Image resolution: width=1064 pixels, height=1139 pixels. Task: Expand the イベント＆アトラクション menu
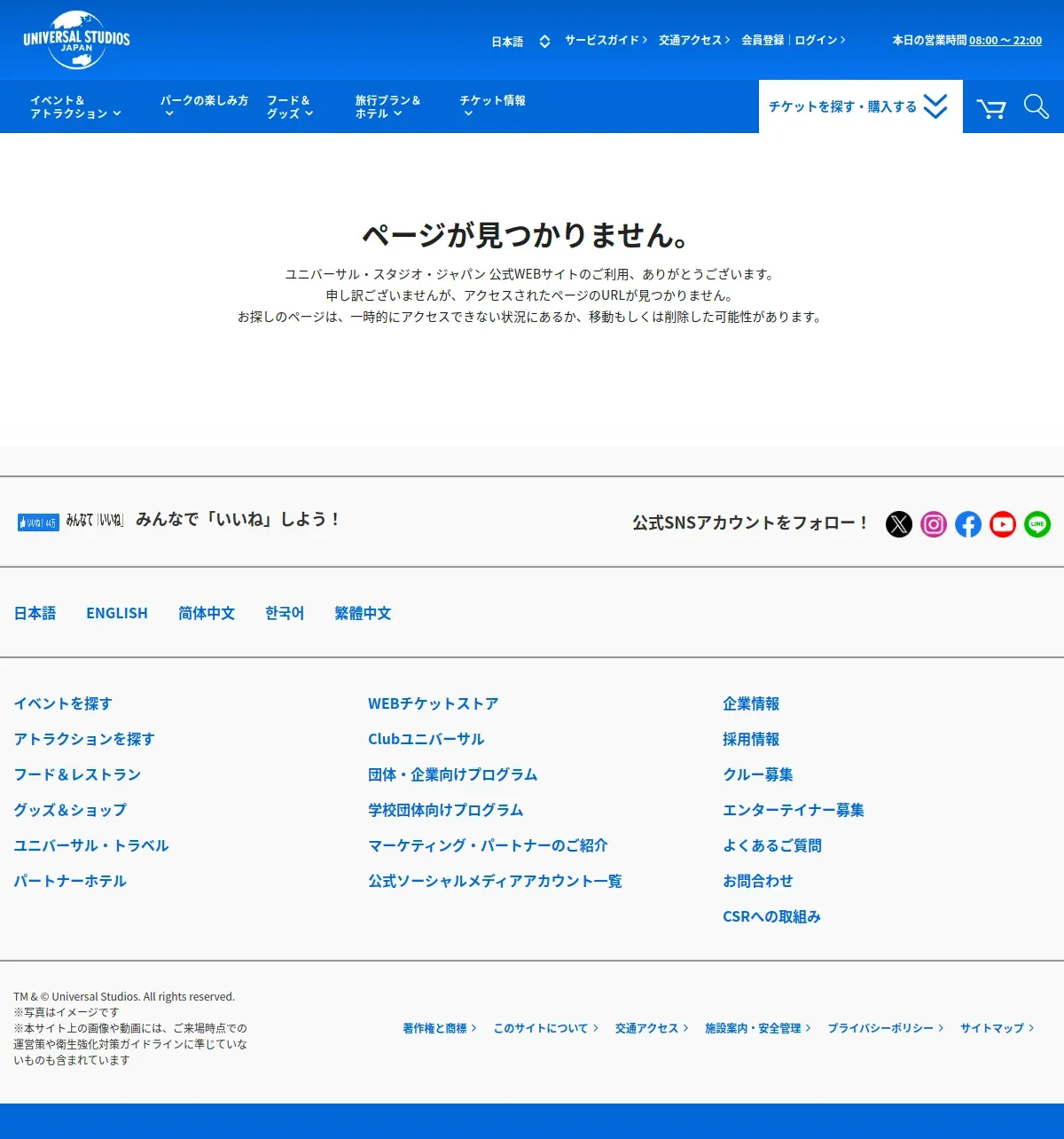(75, 106)
